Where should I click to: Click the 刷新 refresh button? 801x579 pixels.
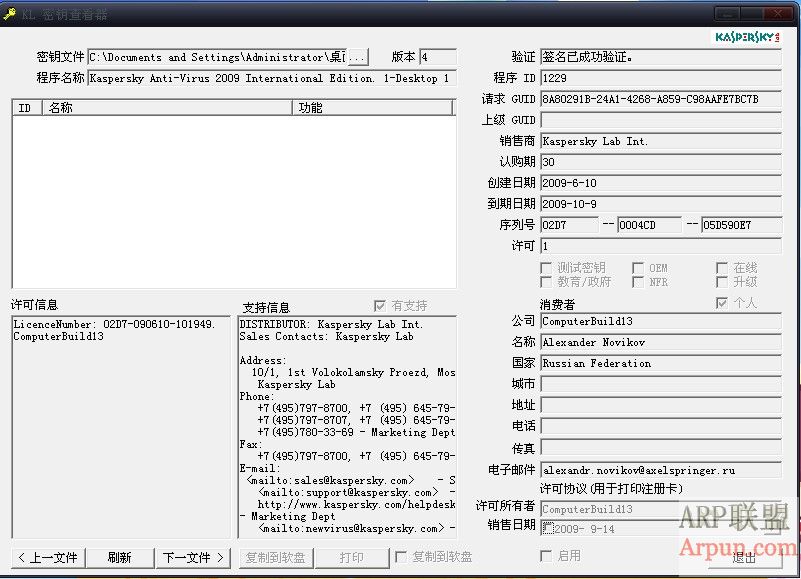(x=120, y=557)
